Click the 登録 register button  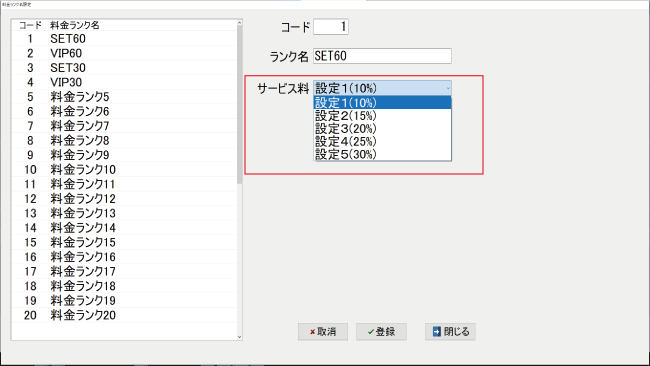pos(381,332)
